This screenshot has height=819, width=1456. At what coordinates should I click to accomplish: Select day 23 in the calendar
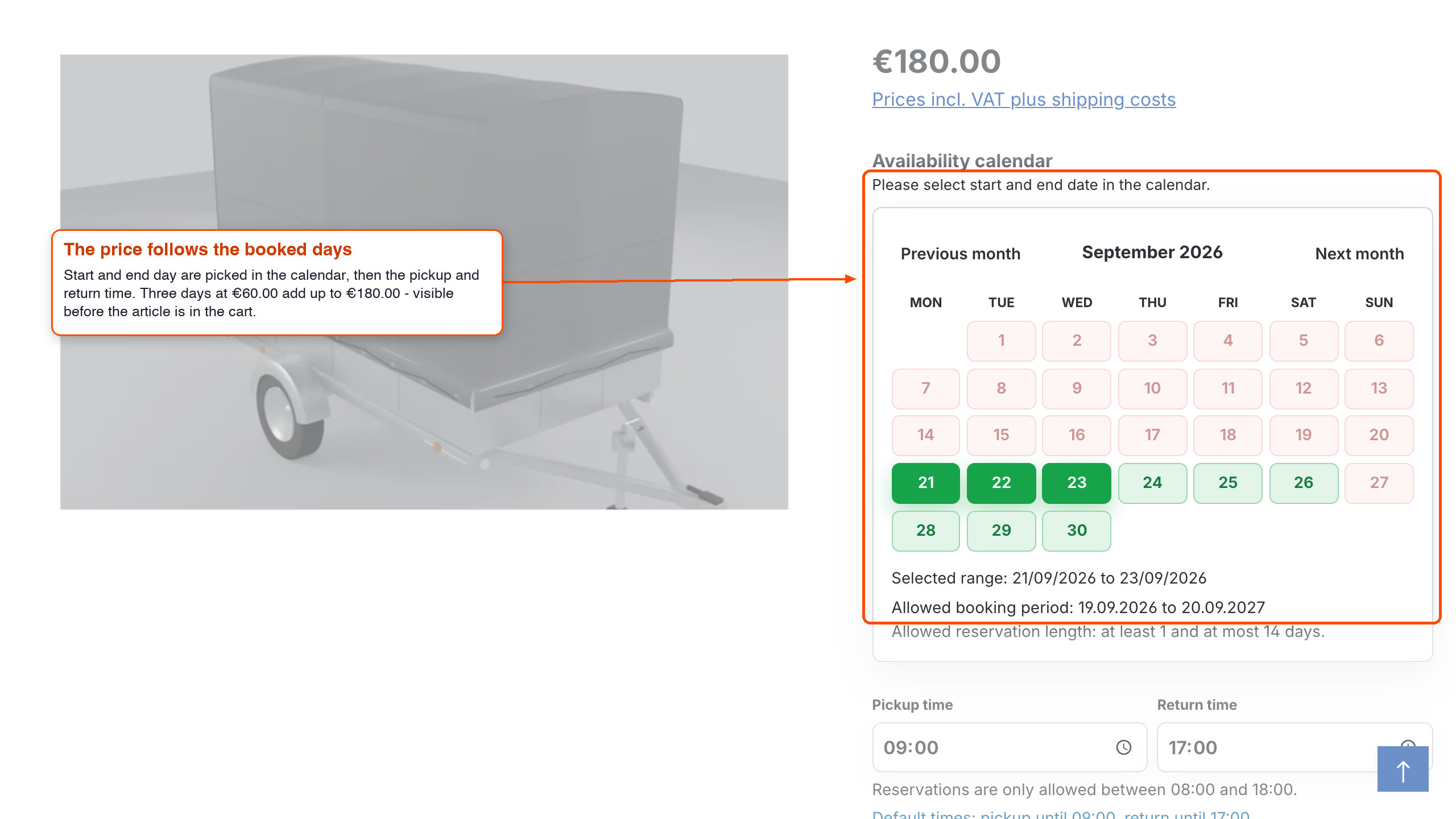[x=1077, y=483]
